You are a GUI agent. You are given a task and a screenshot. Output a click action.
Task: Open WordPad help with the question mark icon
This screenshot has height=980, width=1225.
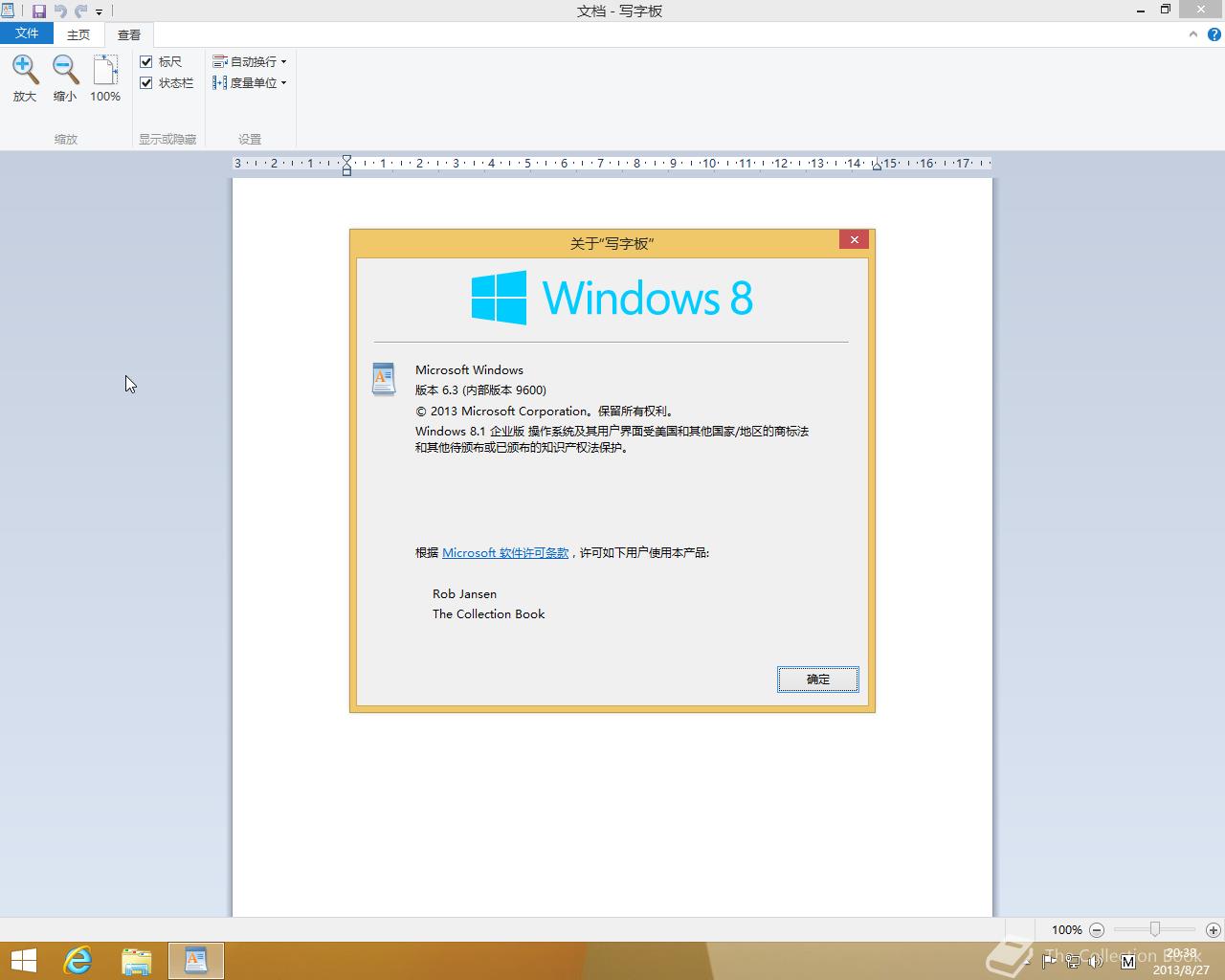[x=1214, y=34]
